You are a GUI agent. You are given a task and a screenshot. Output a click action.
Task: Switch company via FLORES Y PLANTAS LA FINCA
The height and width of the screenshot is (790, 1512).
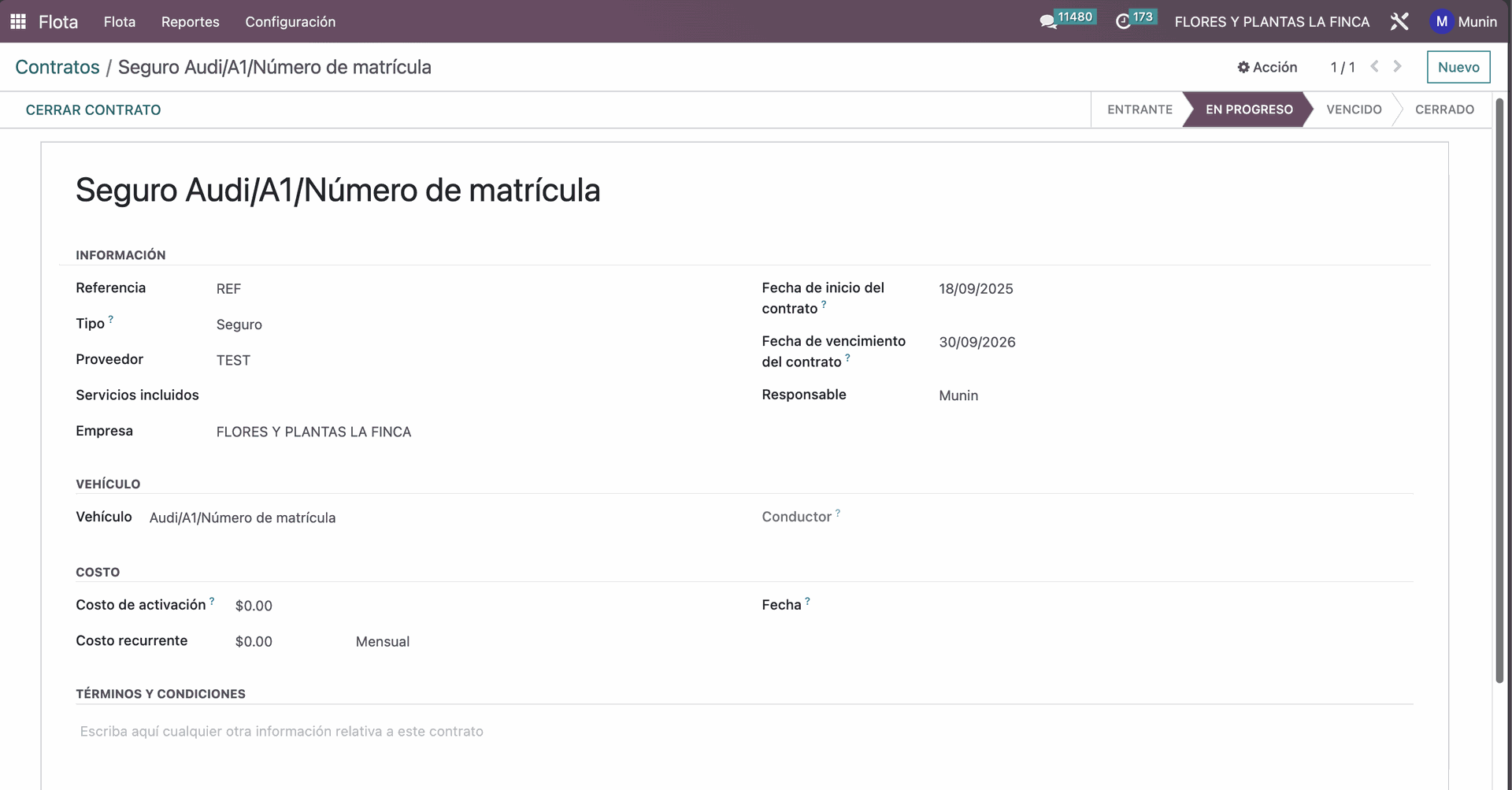(1272, 21)
